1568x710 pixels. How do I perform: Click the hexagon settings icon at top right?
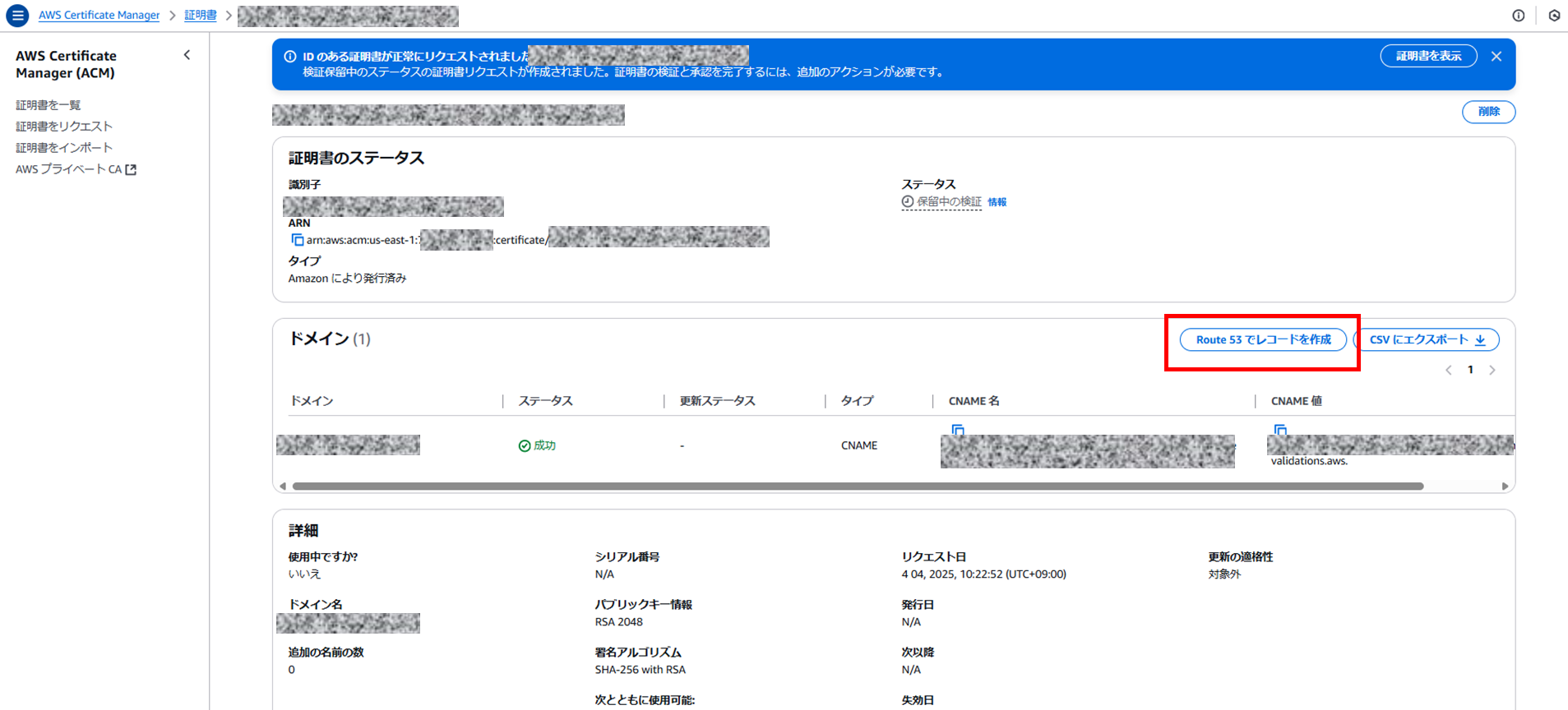[x=1554, y=16]
